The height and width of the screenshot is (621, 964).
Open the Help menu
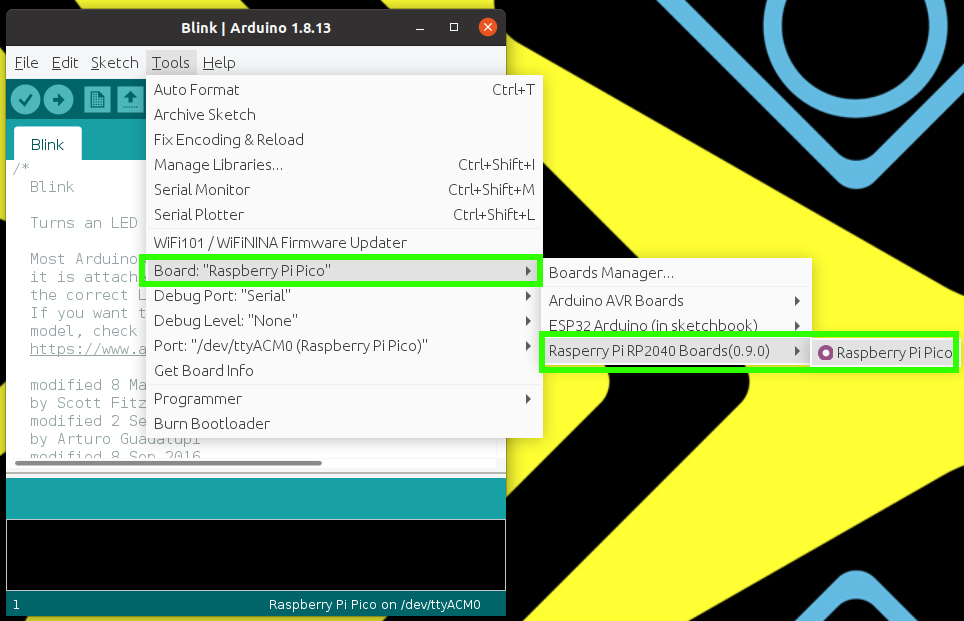pos(219,62)
